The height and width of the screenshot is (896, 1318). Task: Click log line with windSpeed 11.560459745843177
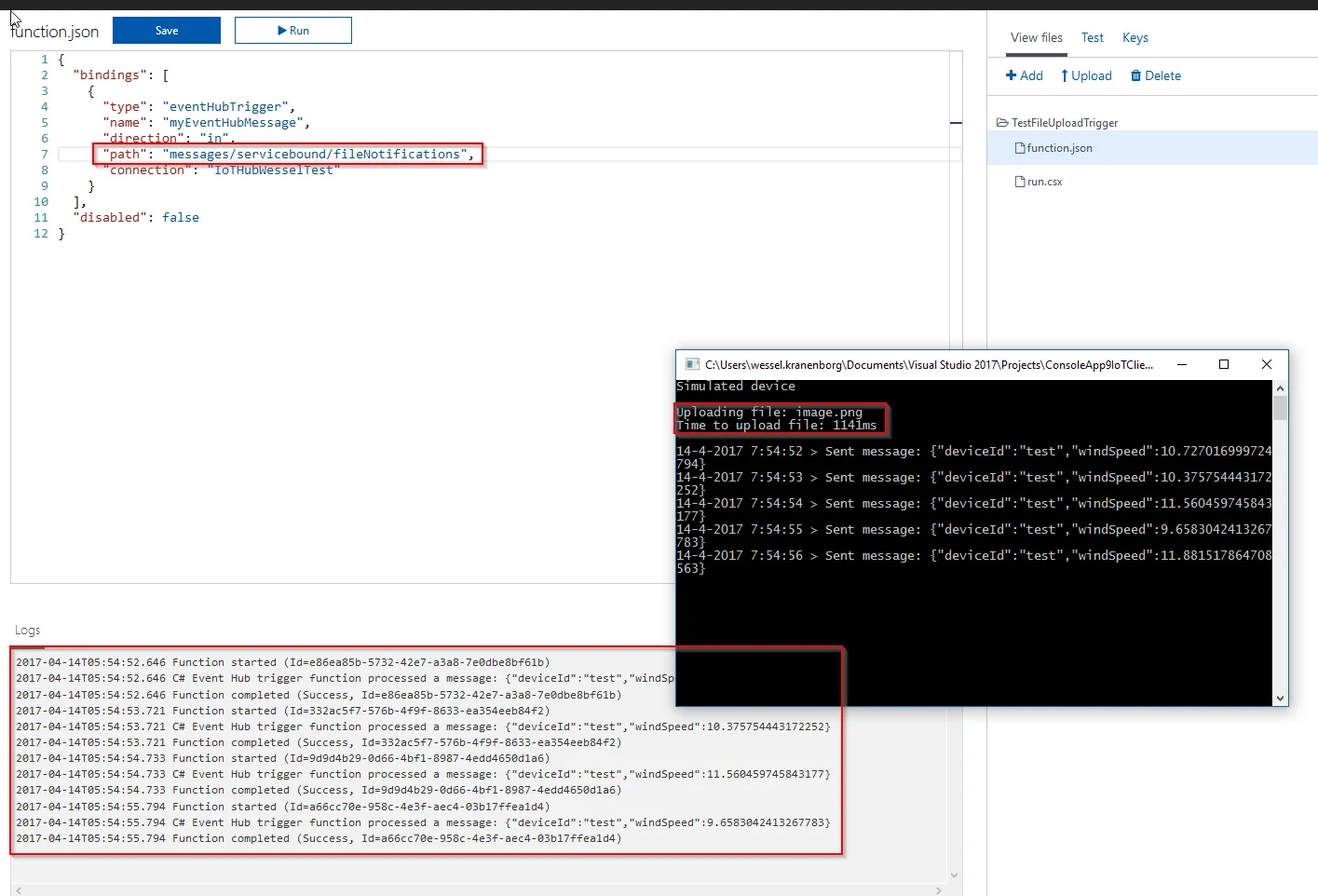tap(423, 775)
